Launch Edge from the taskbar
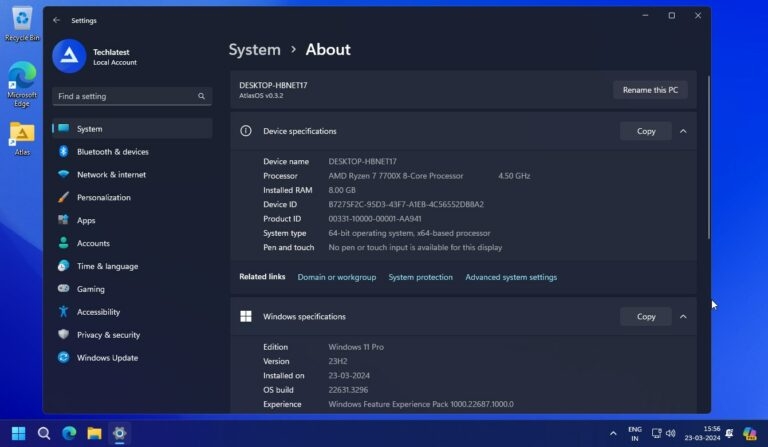Viewport: 768px width, 447px height. point(69,433)
